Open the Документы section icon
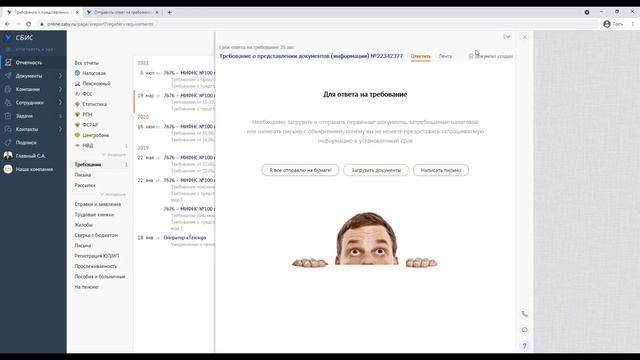 pos(8,76)
